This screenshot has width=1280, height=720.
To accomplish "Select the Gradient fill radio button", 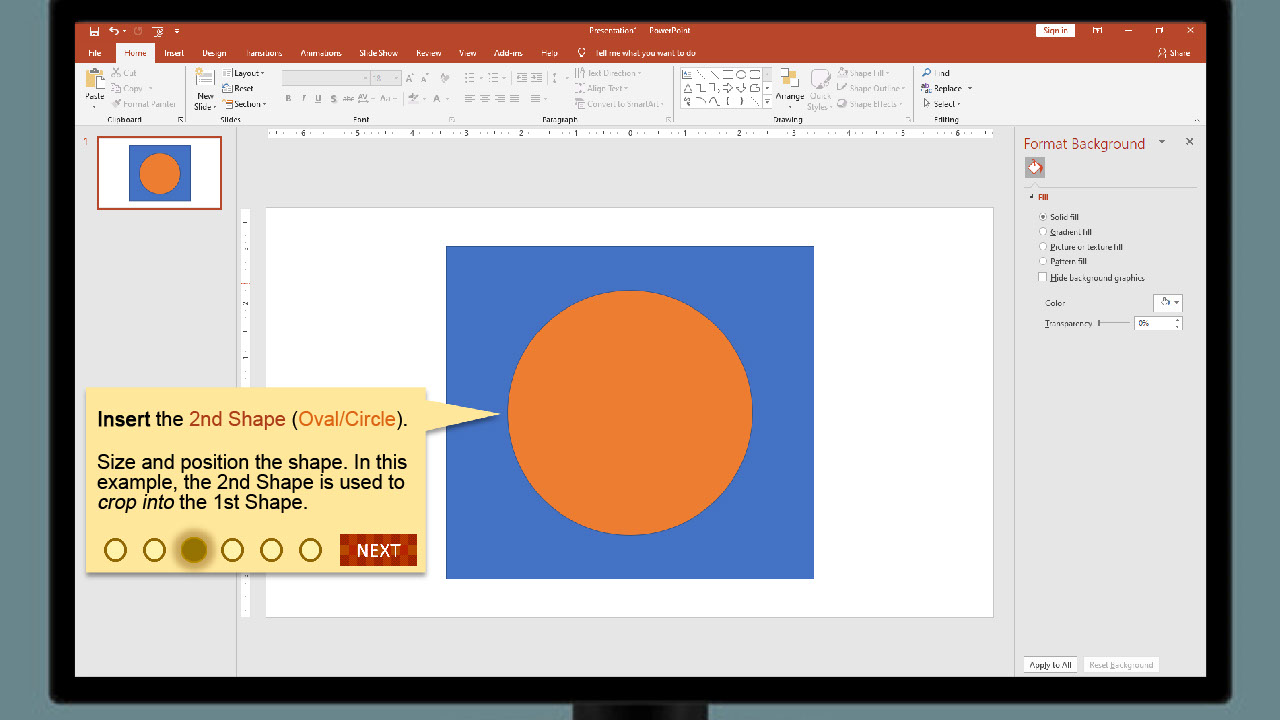I will tap(1043, 232).
